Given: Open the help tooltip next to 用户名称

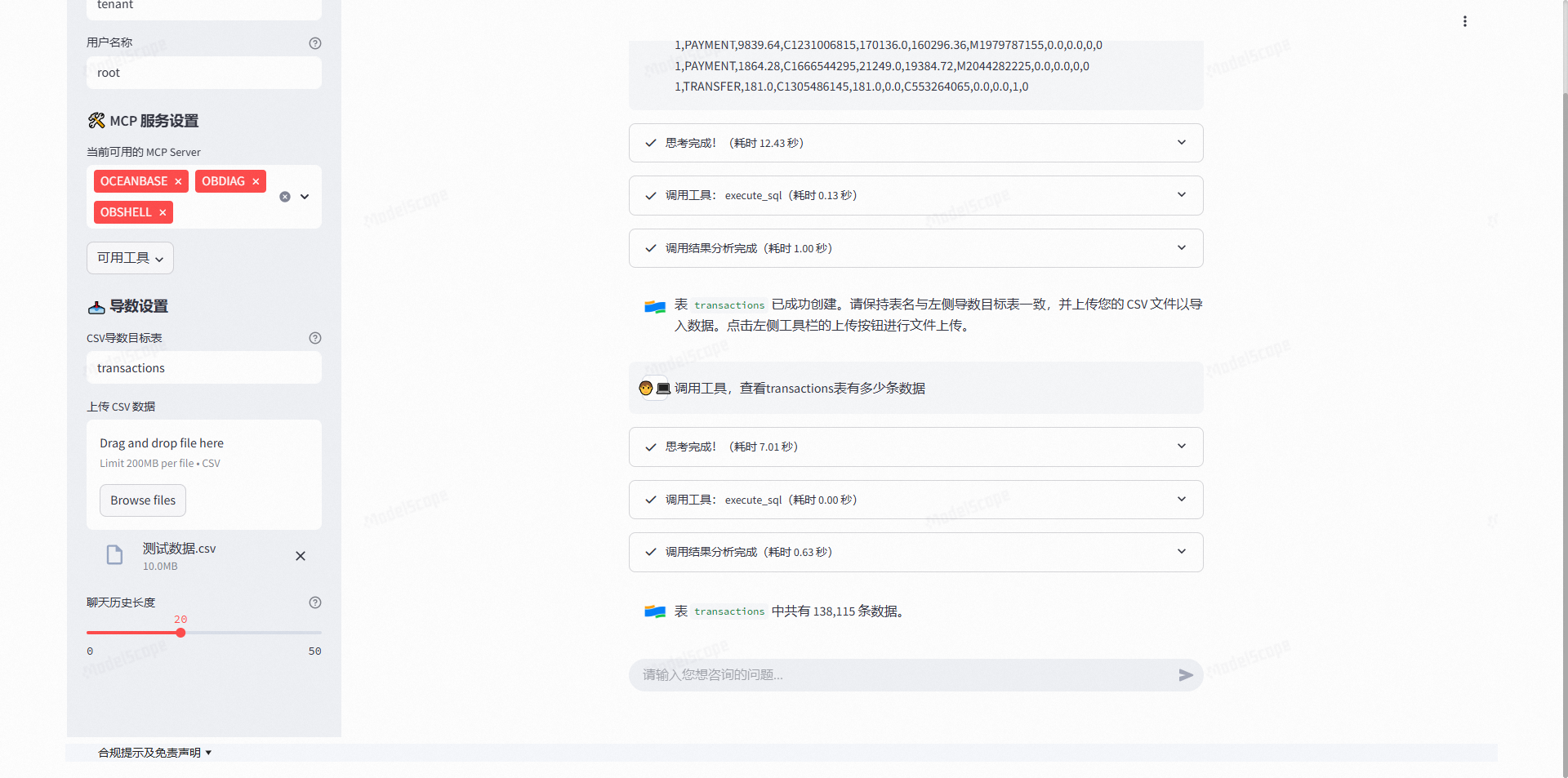Looking at the screenshot, I should tap(315, 43).
